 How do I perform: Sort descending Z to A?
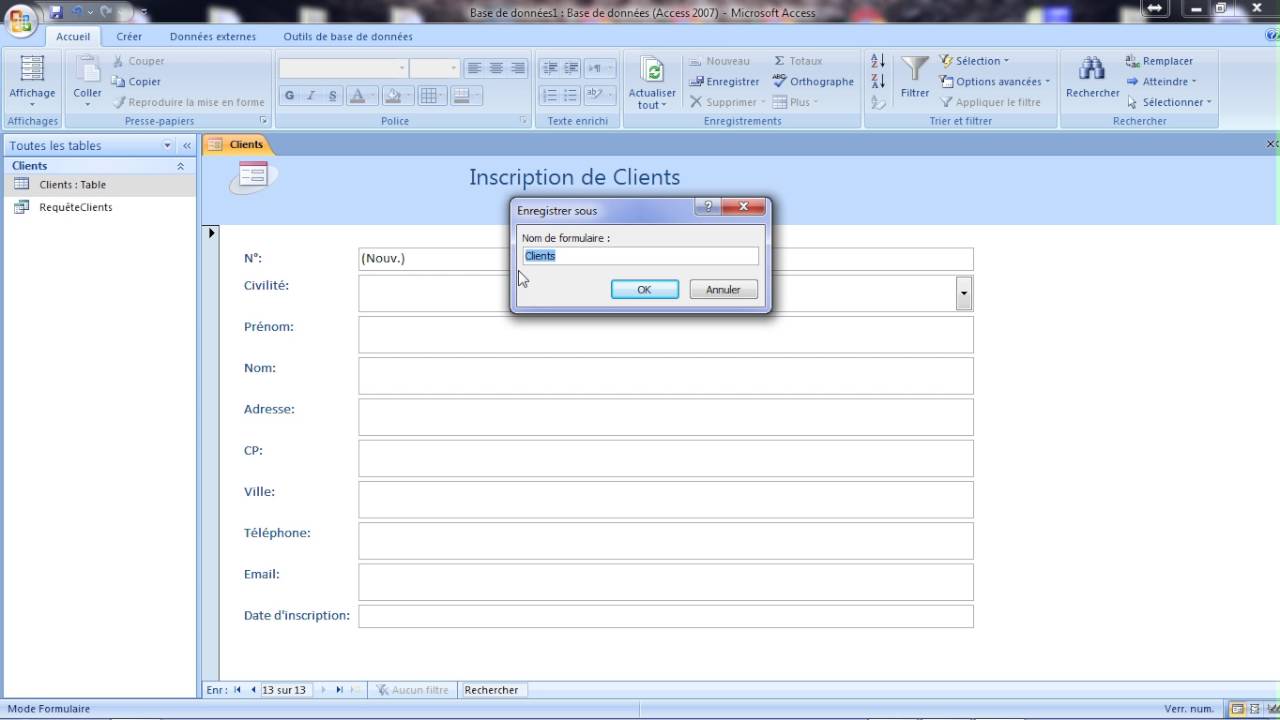(x=878, y=81)
